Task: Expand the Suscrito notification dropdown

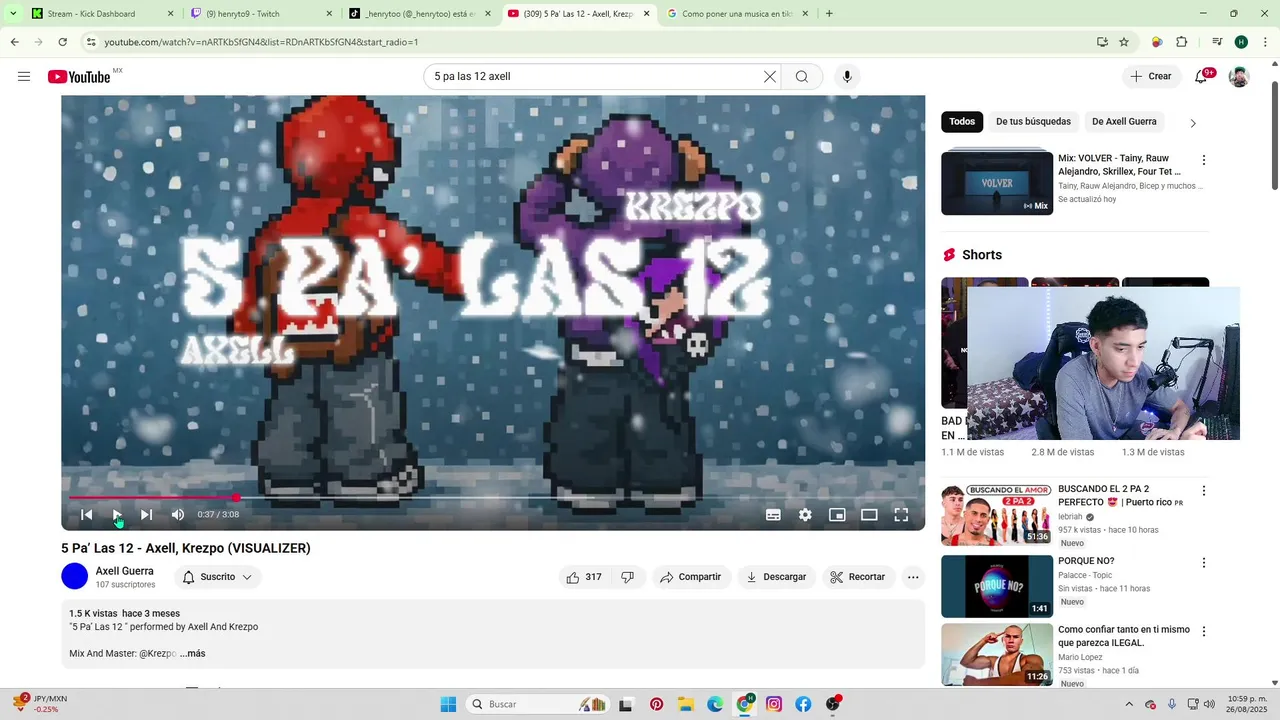Action: coord(218,577)
